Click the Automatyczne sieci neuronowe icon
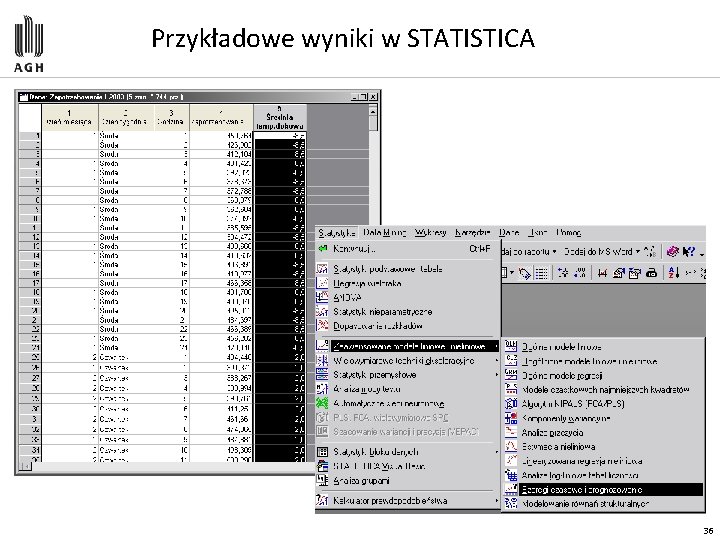720x540 pixels. click(323, 404)
